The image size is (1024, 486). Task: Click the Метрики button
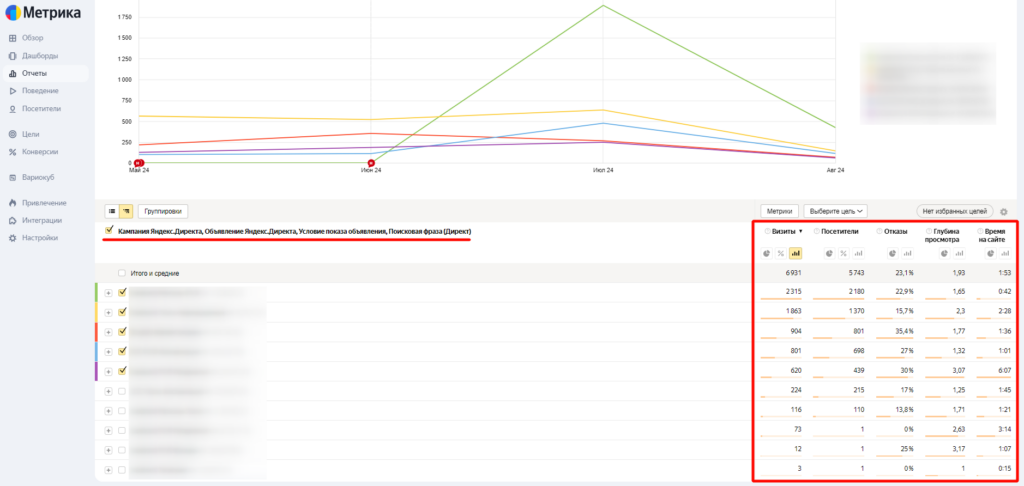tap(780, 211)
